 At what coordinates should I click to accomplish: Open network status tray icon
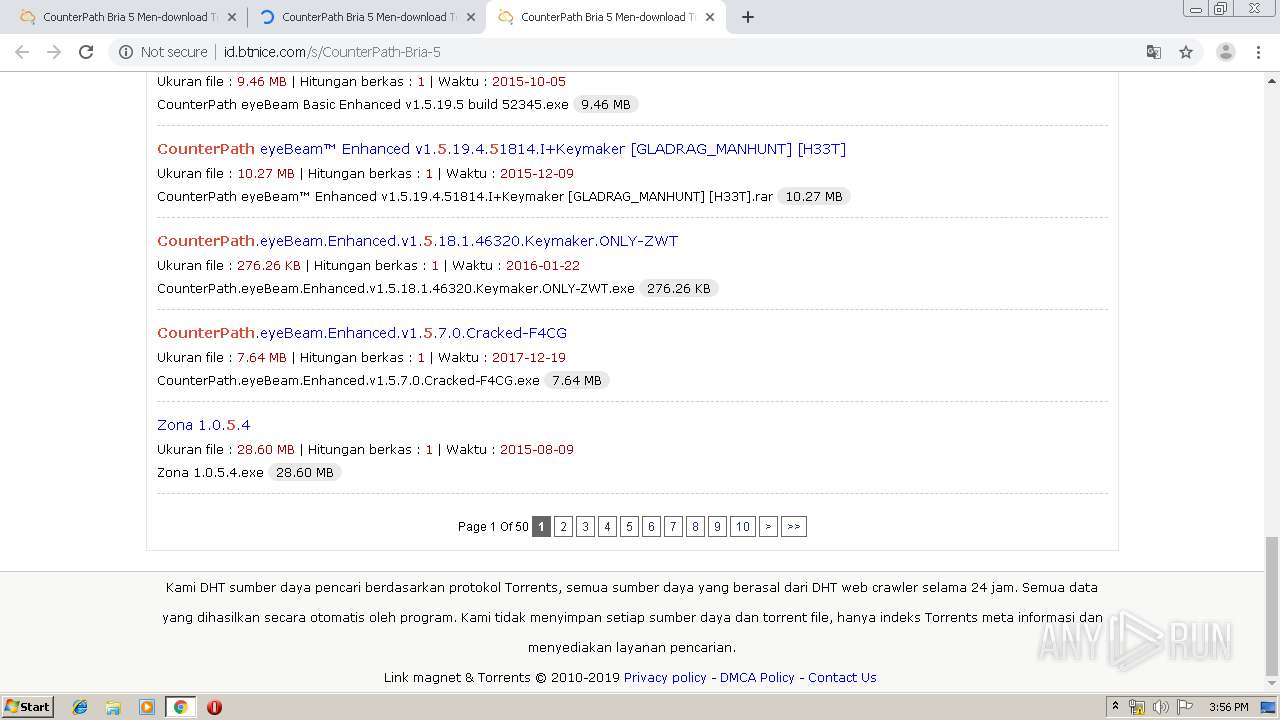(1137, 707)
